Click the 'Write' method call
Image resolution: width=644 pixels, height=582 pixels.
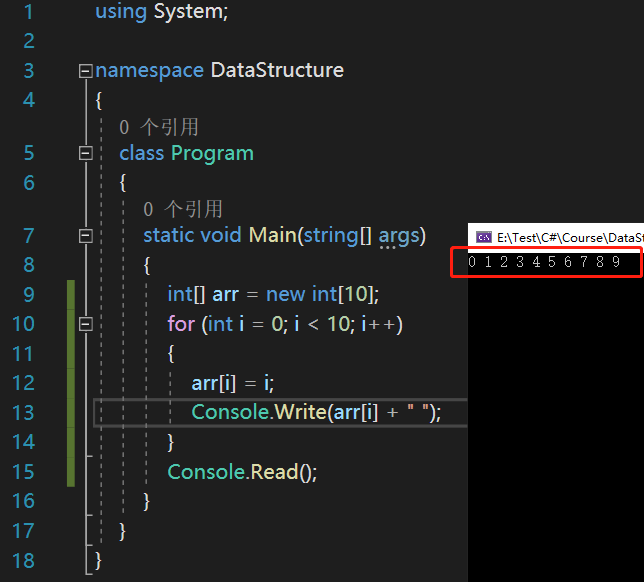click(x=300, y=412)
